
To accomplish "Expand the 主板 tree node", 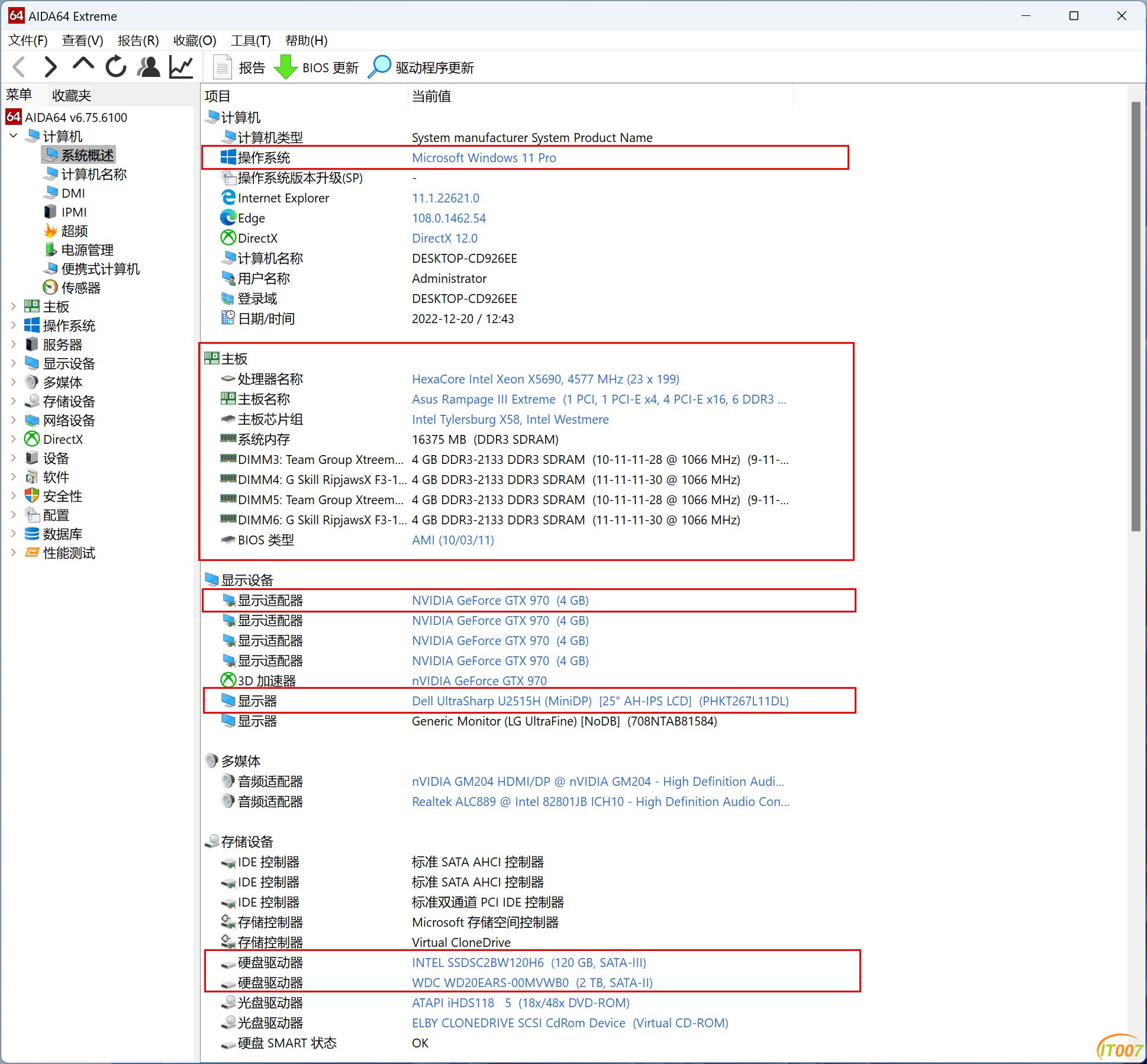I will pos(14,307).
